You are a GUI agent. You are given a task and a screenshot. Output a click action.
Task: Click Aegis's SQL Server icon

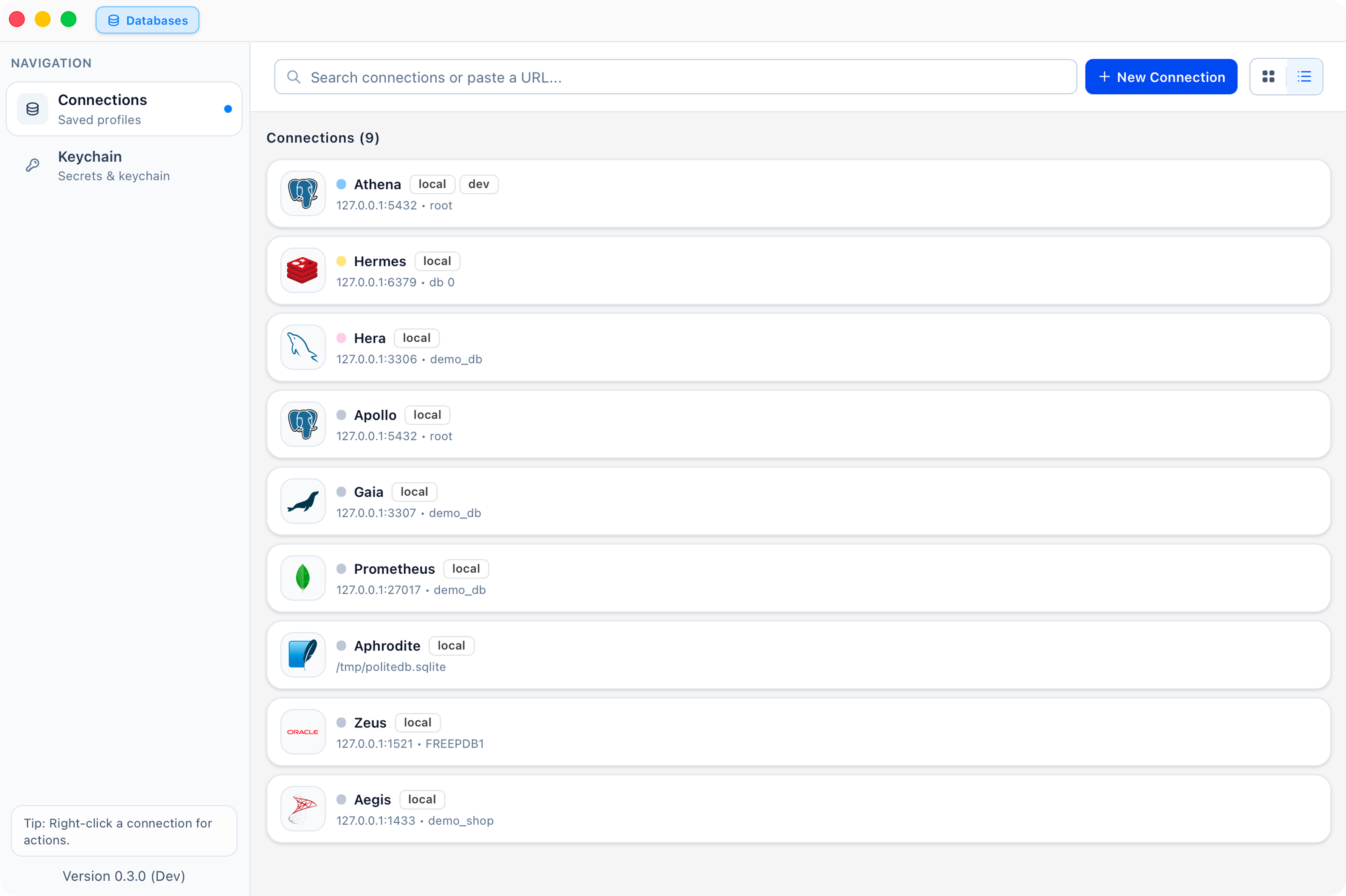tap(303, 809)
